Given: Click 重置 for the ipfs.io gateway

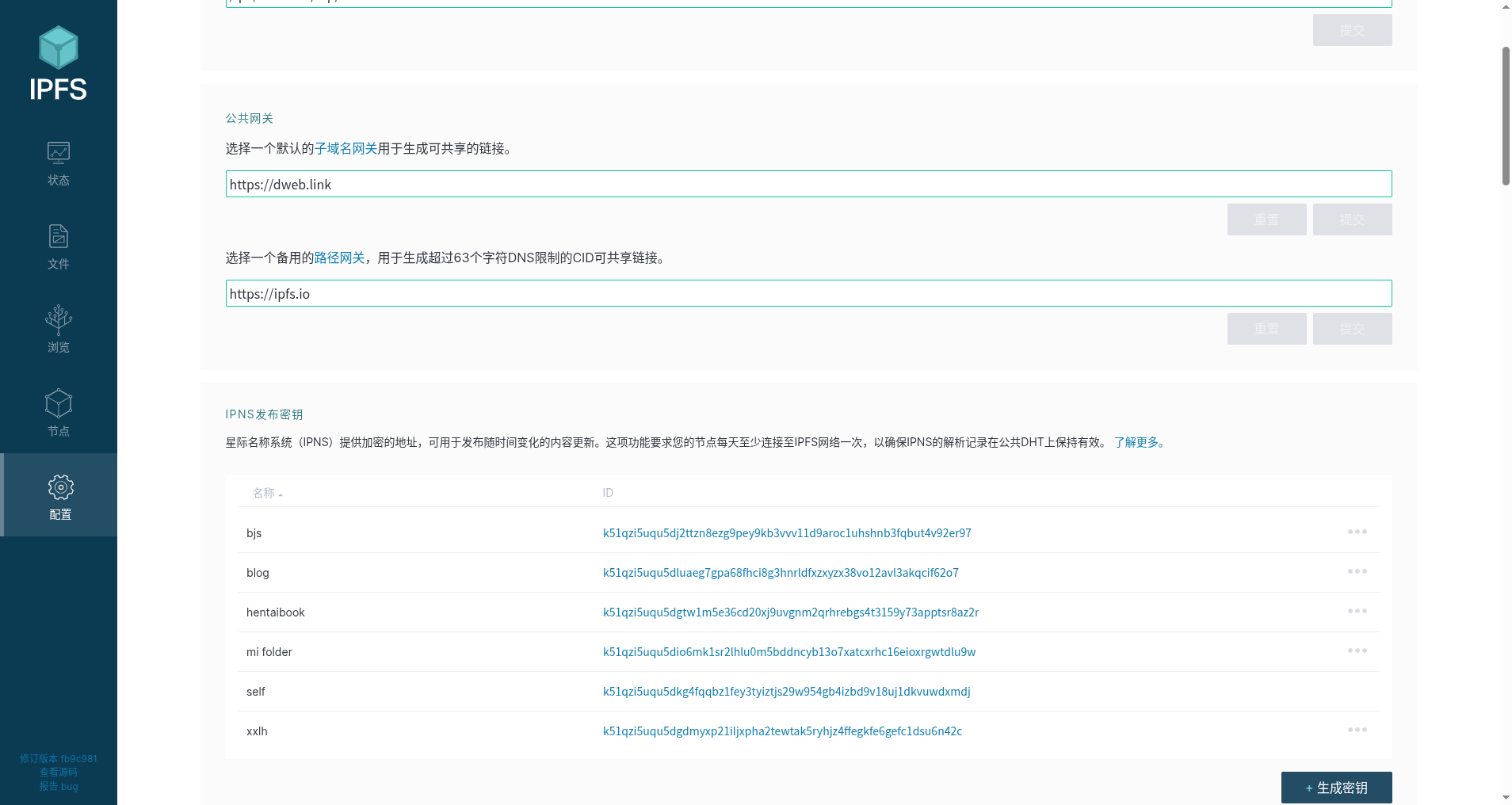Looking at the screenshot, I should (1266, 329).
